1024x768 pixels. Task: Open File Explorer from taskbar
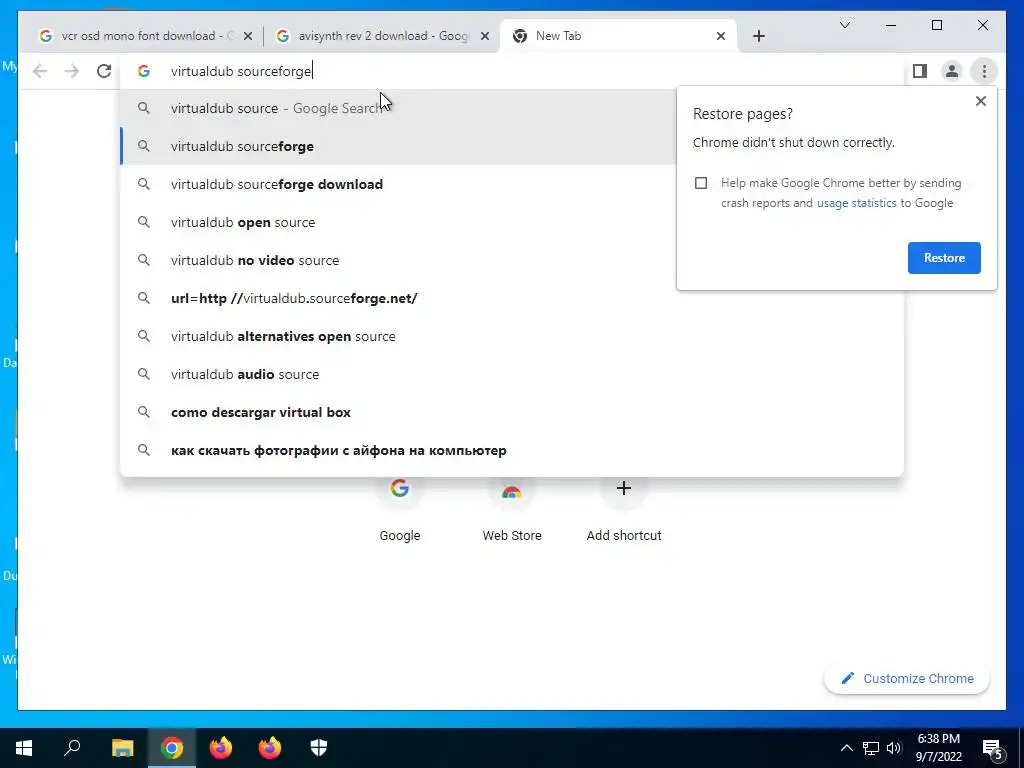122,748
